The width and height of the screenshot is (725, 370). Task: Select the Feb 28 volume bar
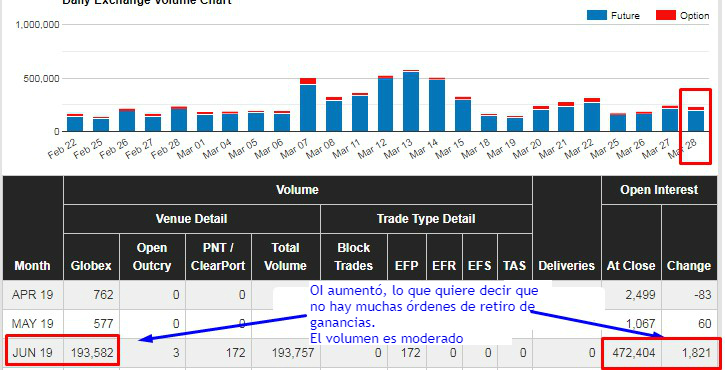(179, 119)
